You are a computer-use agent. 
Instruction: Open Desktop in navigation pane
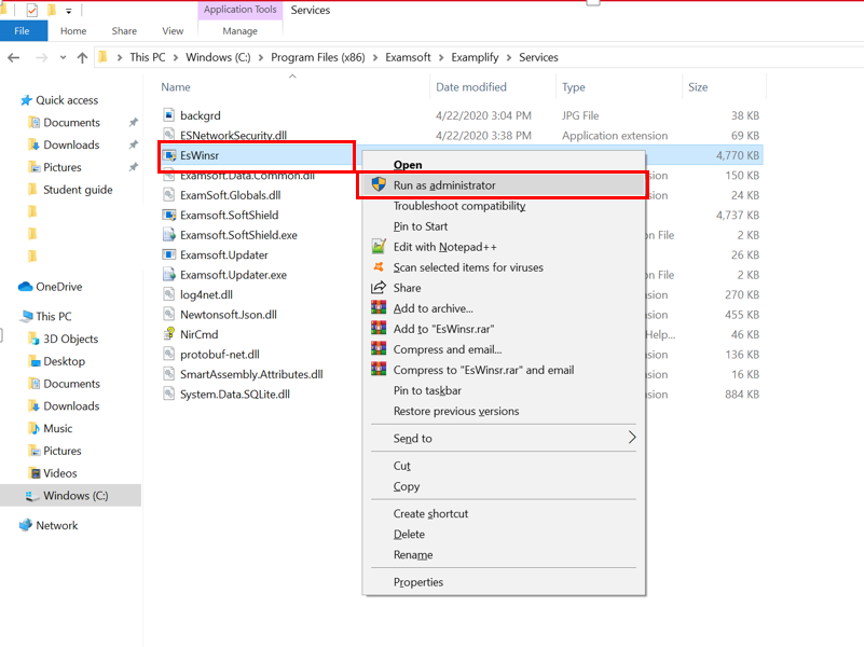[x=64, y=362]
